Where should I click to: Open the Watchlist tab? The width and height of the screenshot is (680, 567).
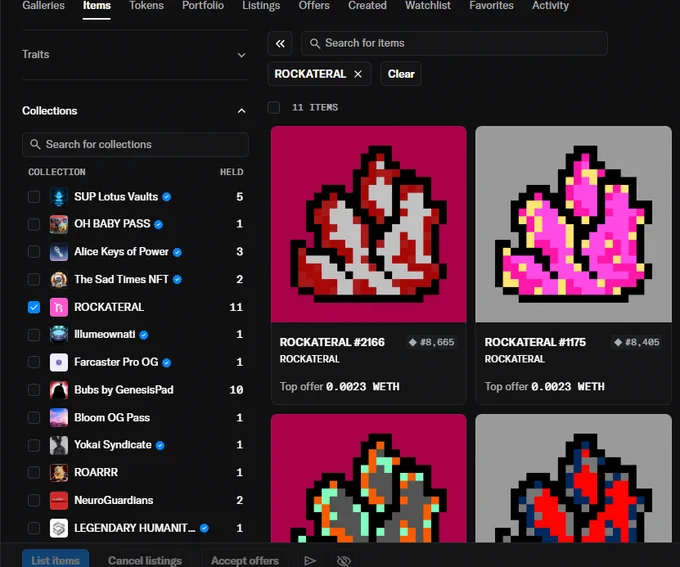coord(428,6)
